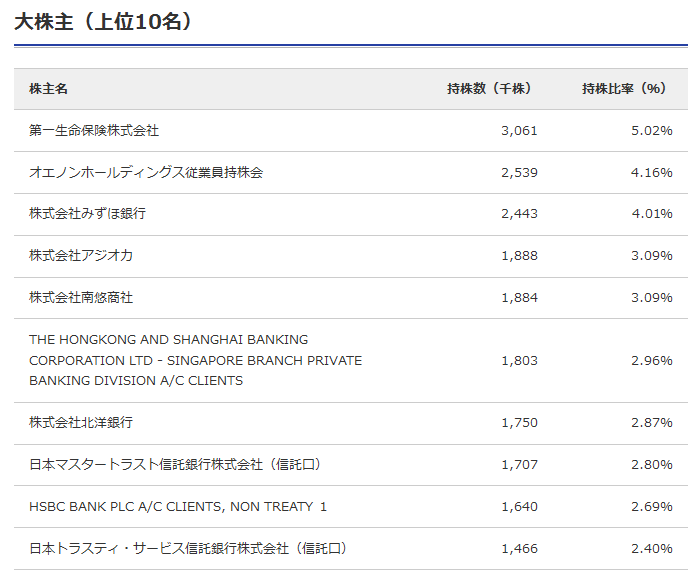Click share count 1,888

click(519, 256)
